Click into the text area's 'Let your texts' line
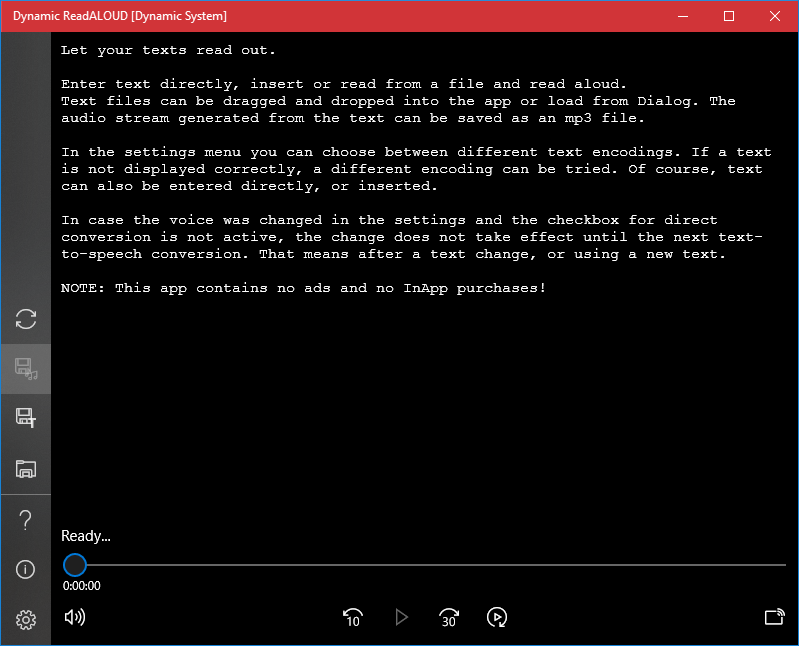799x646 pixels. (x=168, y=50)
